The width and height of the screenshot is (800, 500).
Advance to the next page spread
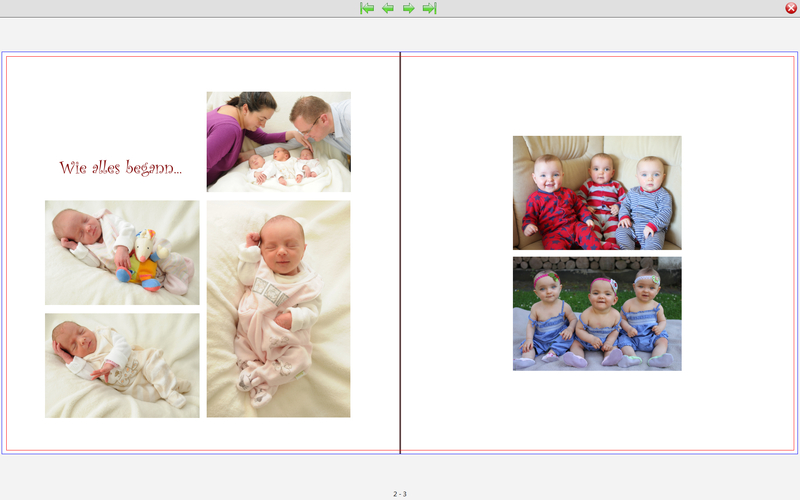tap(409, 8)
